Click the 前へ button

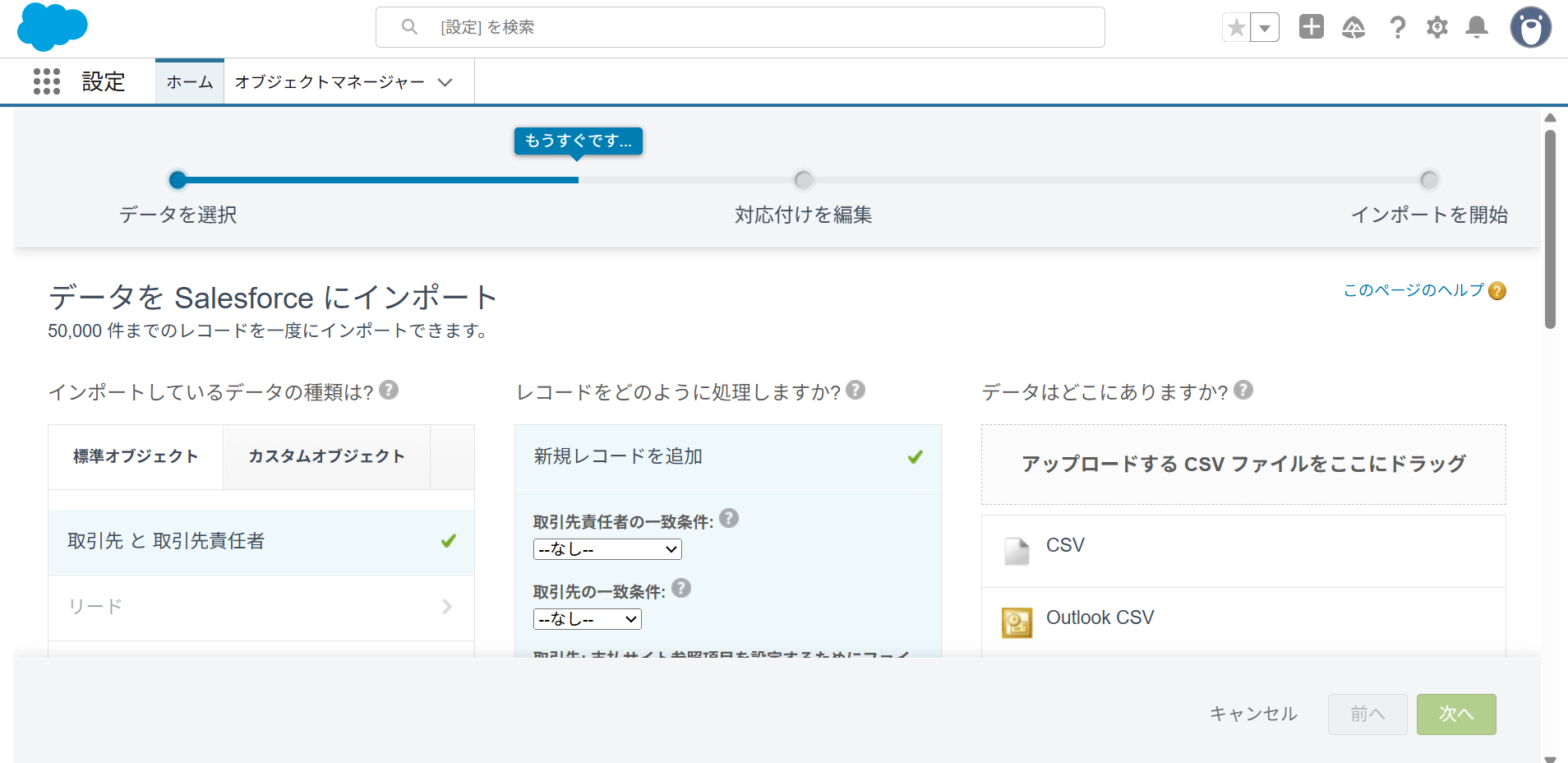pos(1367,714)
